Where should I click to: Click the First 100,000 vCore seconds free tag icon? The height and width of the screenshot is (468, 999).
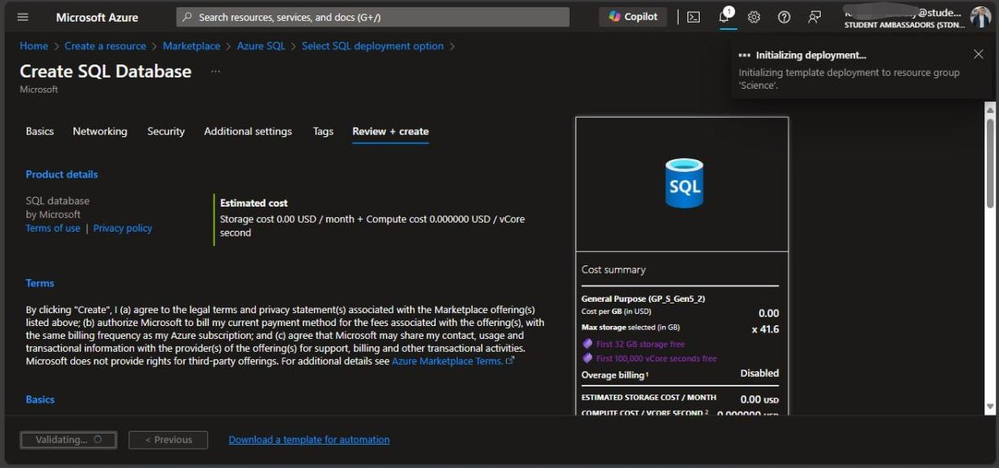[x=587, y=358]
